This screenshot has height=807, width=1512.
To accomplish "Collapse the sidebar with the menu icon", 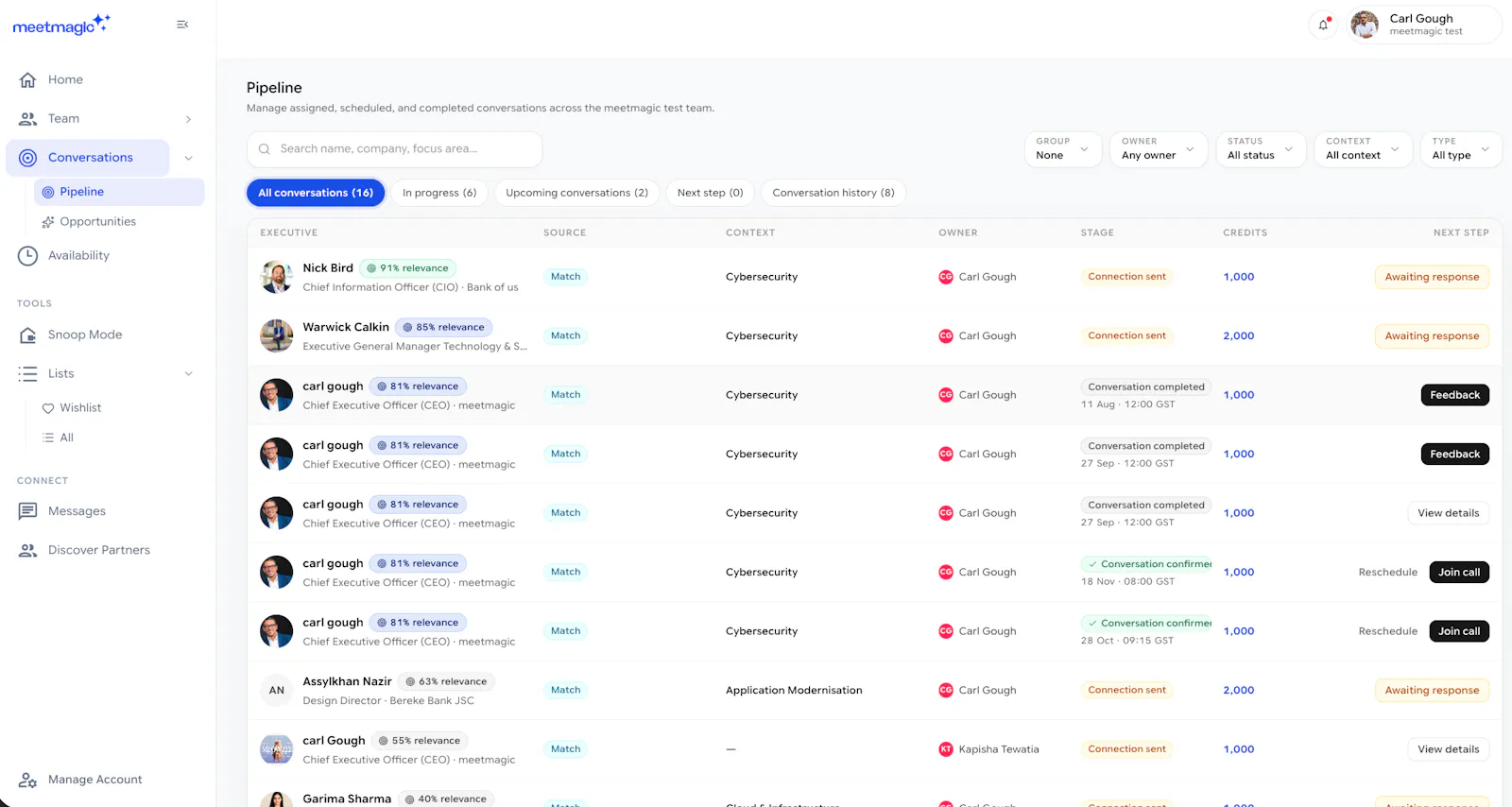I will (182, 25).
